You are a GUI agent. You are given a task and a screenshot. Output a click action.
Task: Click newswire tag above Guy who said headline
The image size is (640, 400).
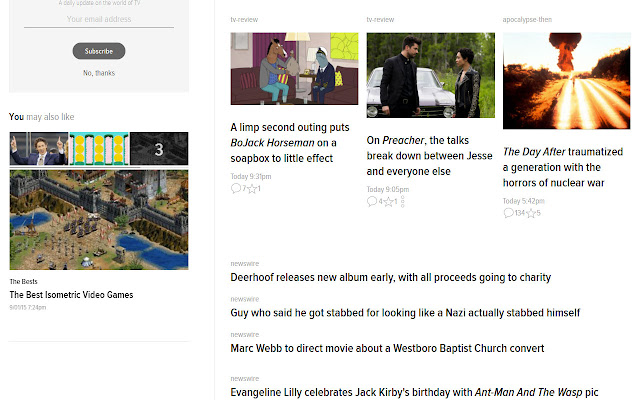[x=244, y=299]
